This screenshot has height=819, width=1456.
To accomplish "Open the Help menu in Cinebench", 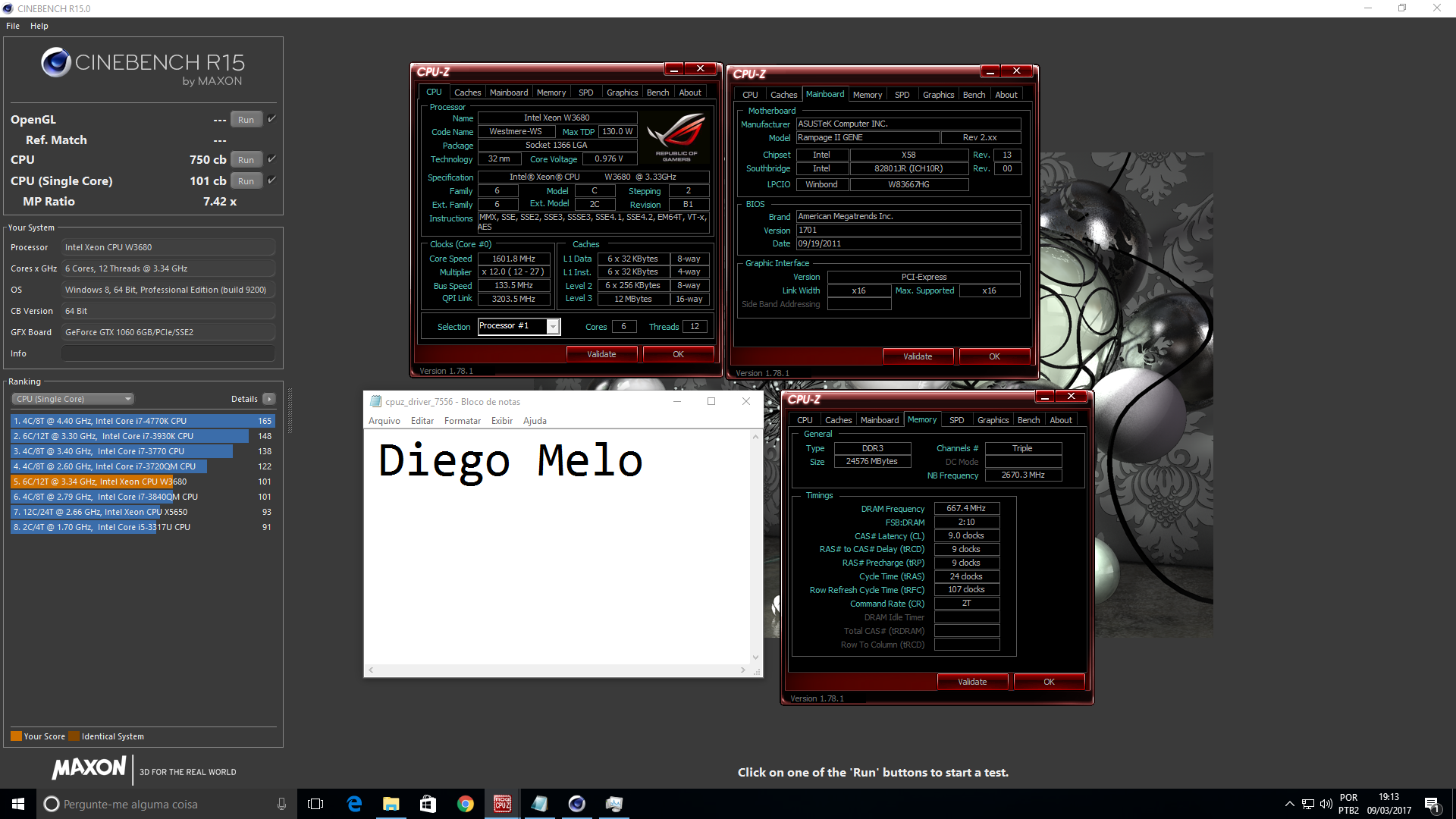I will point(39,26).
